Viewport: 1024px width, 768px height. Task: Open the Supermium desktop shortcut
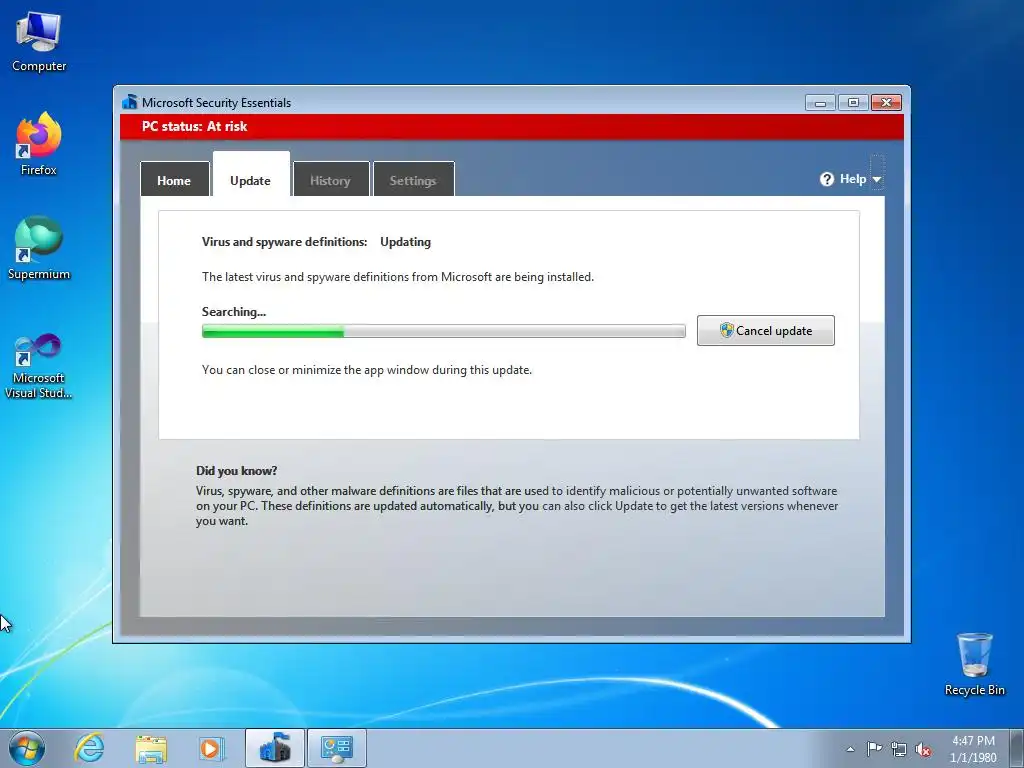39,248
